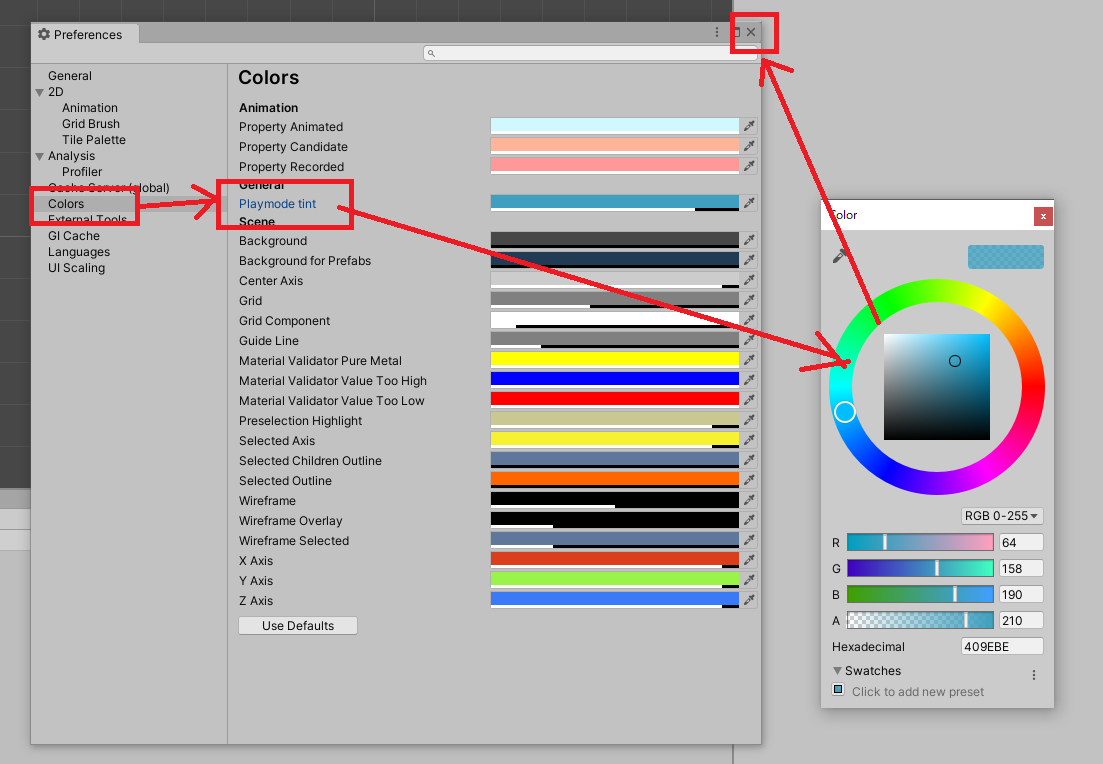Screen dimensions: 1103x764
Task: Click the Playmode tint label
Action: pyautogui.click(x=277, y=204)
